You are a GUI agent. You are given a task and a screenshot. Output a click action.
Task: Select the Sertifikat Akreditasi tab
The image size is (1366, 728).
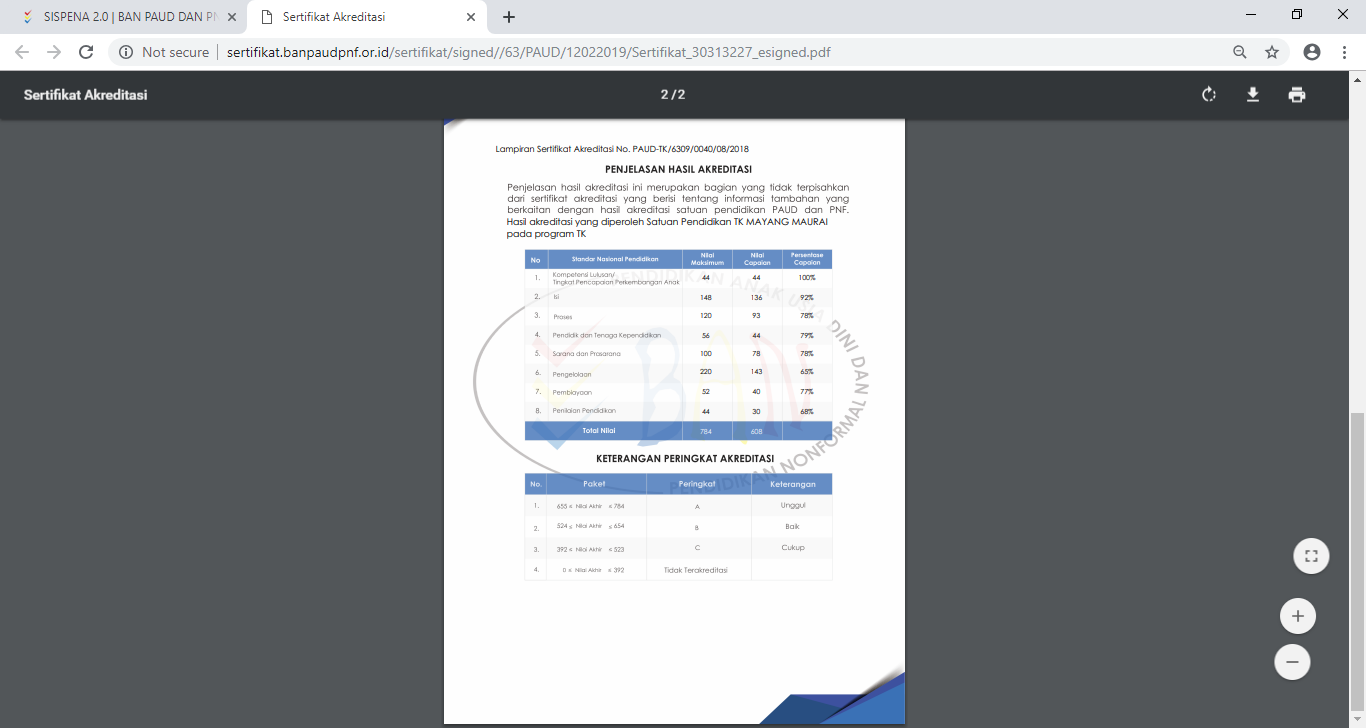(367, 17)
